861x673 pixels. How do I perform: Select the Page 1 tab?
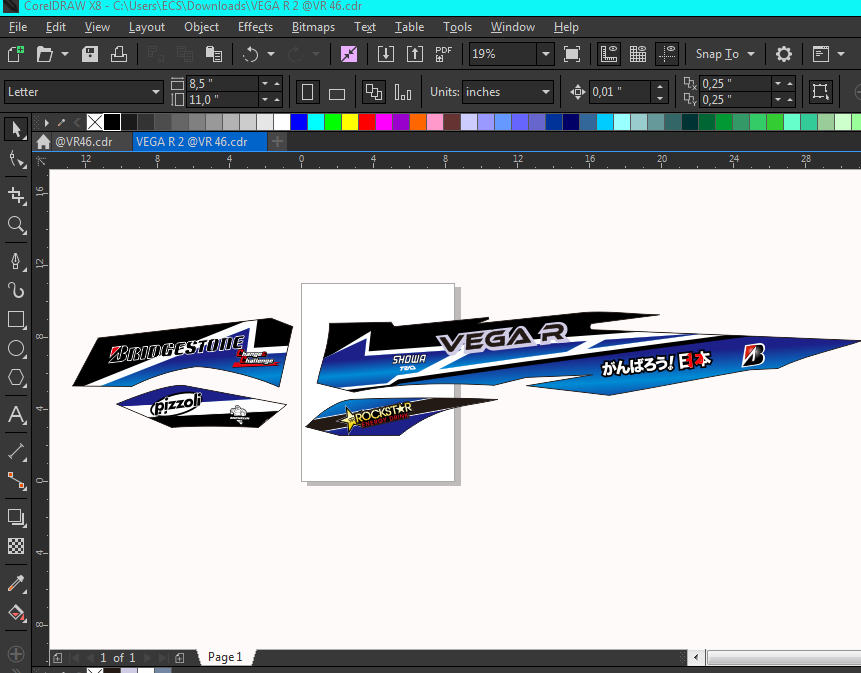click(225, 657)
